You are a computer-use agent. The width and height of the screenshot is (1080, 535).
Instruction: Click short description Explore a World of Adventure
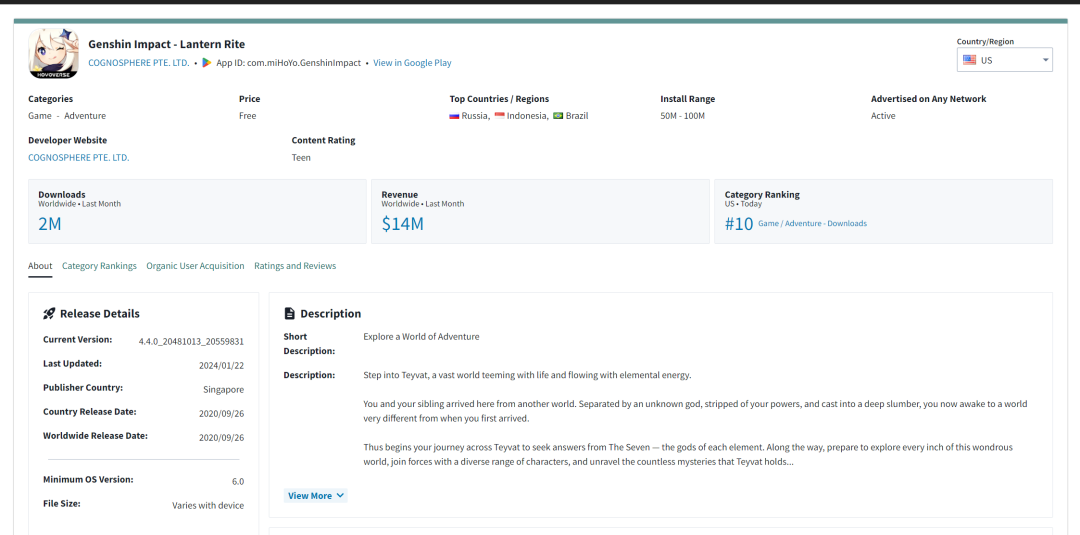pos(422,337)
